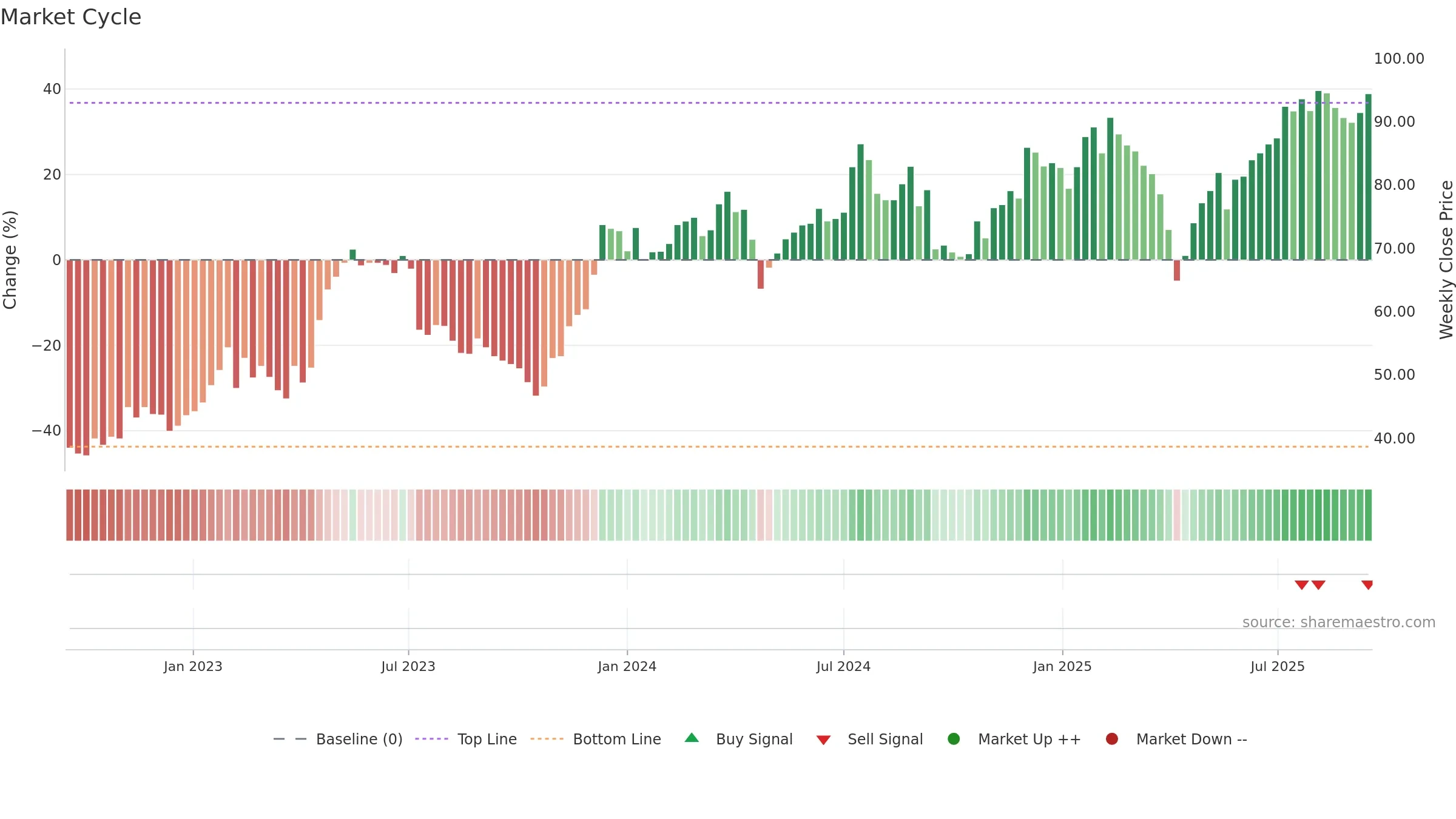Toggle the Top Line legend label
1456x819 pixels.
click(487, 739)
